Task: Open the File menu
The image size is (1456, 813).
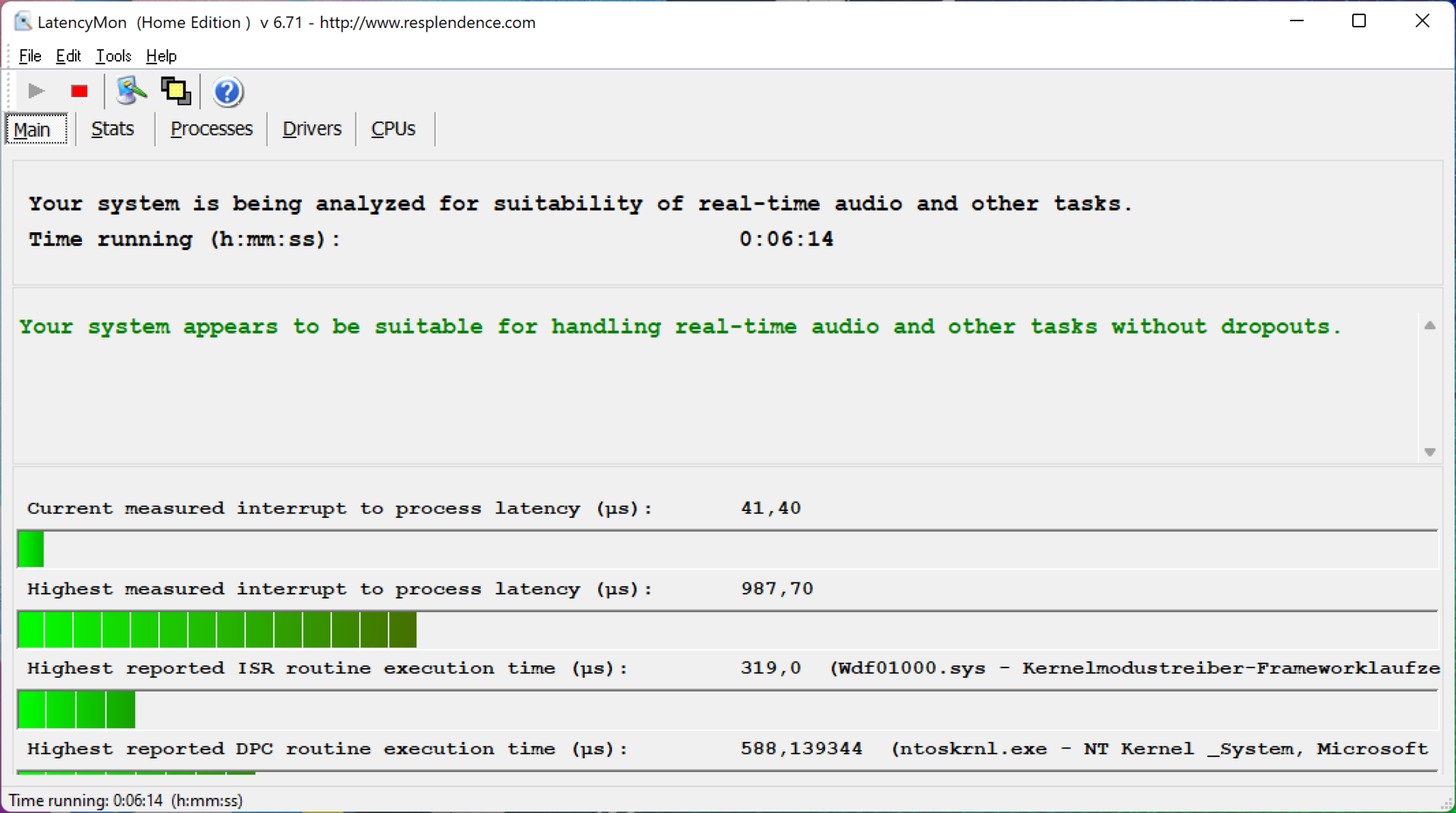Action: click(x=30, y=56)
